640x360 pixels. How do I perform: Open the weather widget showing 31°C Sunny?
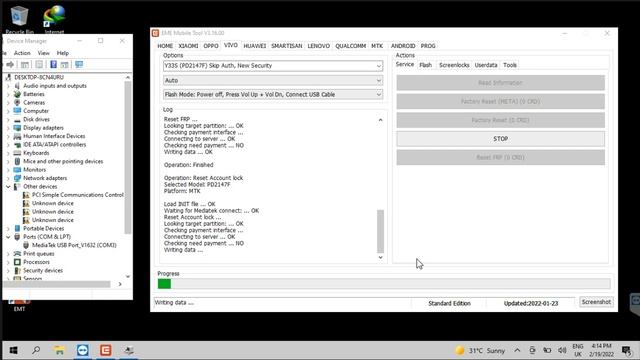click(480, 350)
